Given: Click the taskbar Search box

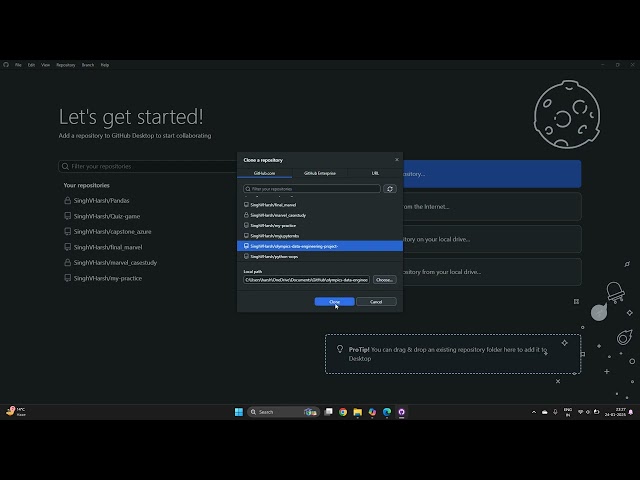Looking at the screenshot, I should (x=283, y=412).
